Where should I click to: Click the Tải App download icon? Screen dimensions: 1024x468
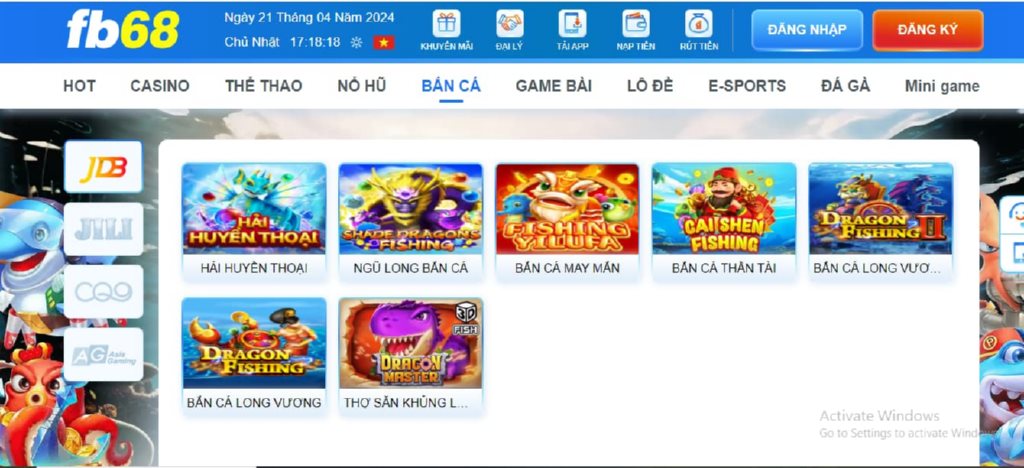pos(572,24)
